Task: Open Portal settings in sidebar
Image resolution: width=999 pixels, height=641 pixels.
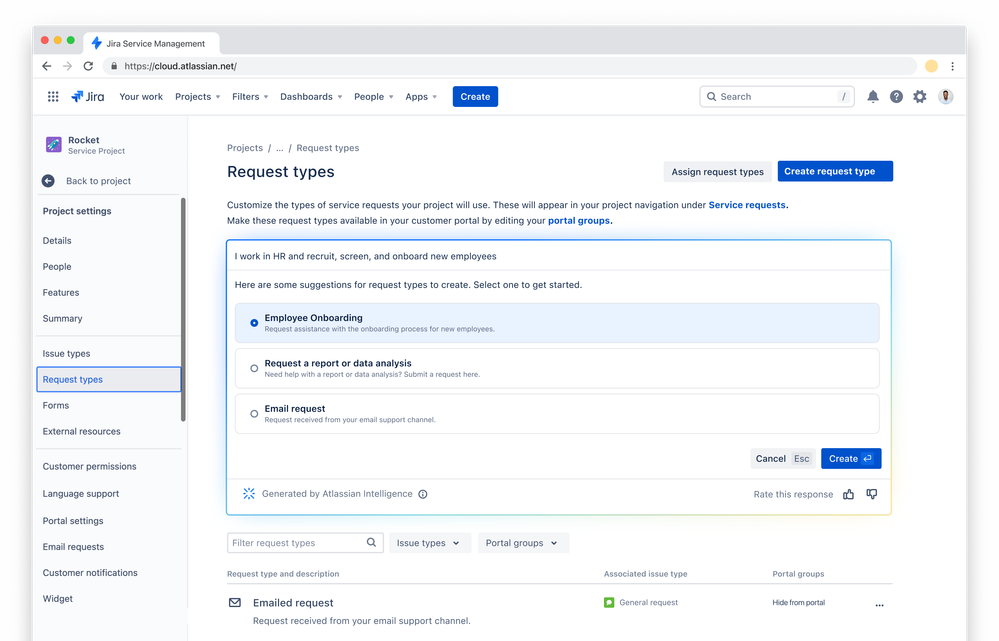Action: tap(73, 521)
